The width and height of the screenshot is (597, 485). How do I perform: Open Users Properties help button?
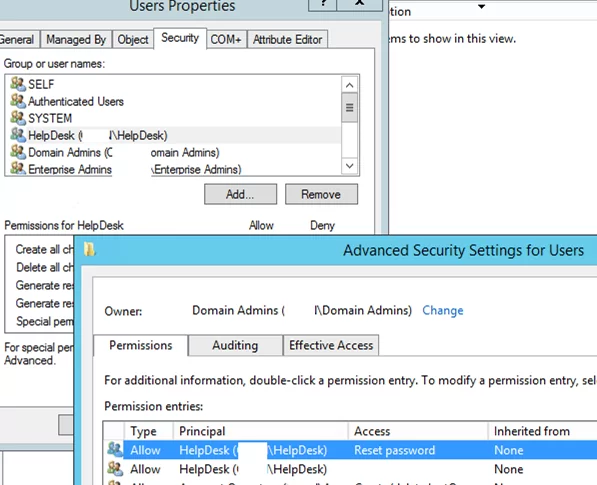(x=322, y=5)
